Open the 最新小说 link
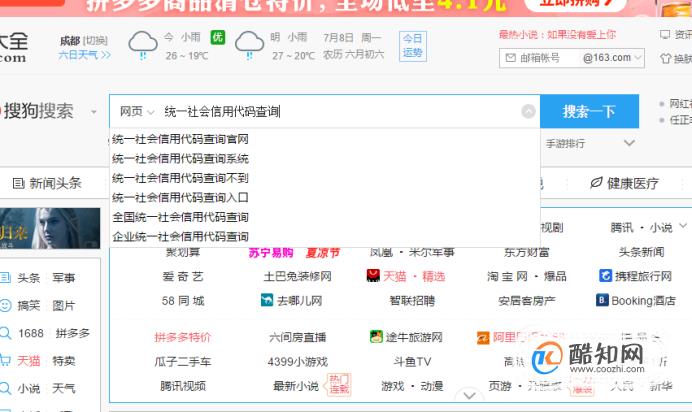692x412 pixels. click(296, 386)
